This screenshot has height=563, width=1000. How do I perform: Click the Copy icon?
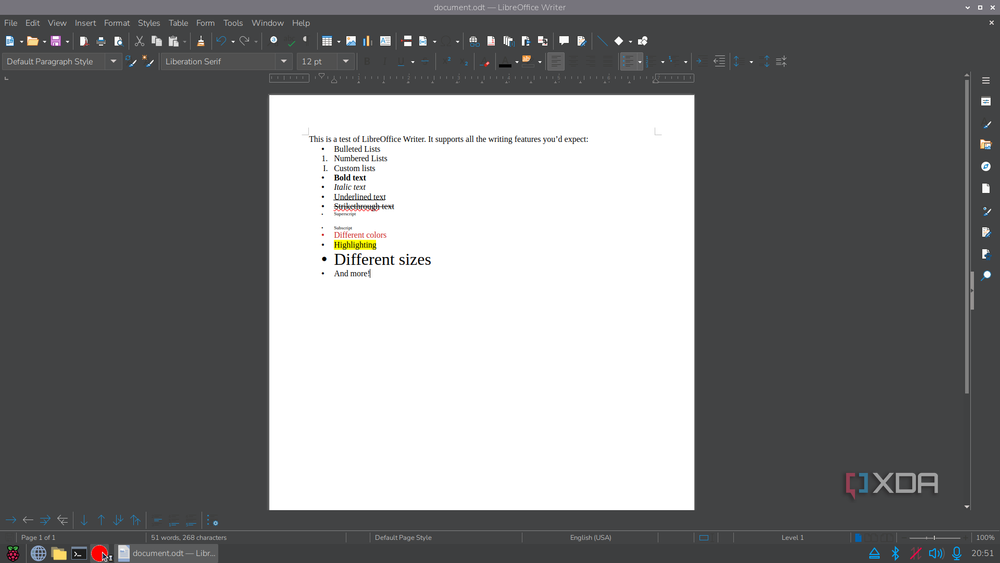pyautogui.click(x=156, y=41)
